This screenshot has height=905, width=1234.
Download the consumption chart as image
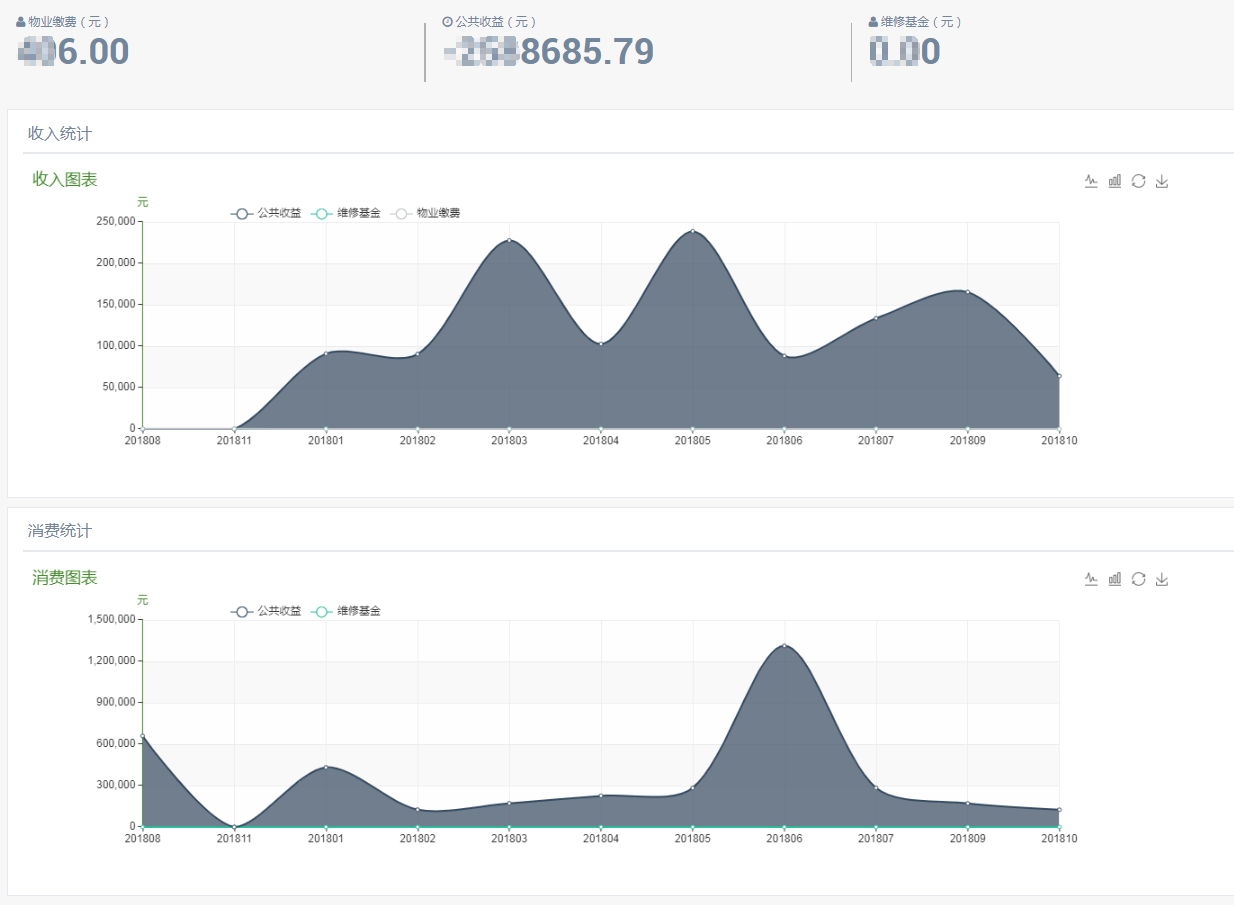click(x=1162, y=579)
